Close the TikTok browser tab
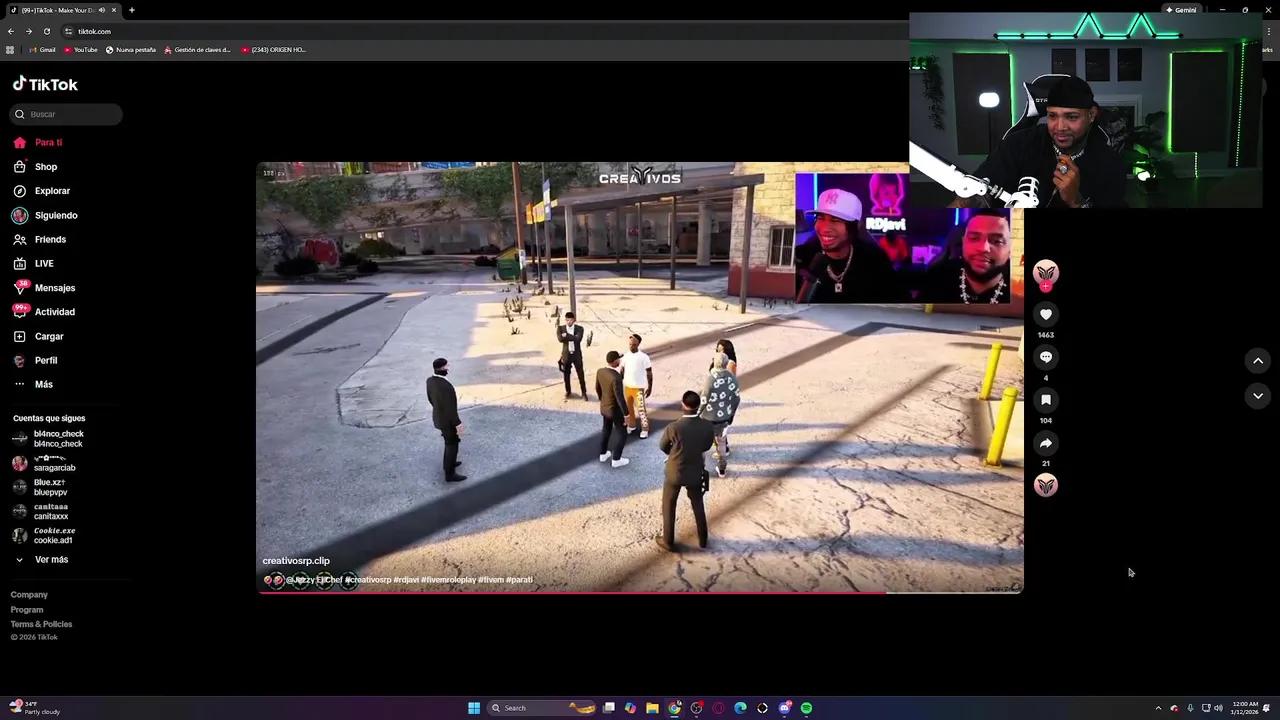 pos(114,10)
